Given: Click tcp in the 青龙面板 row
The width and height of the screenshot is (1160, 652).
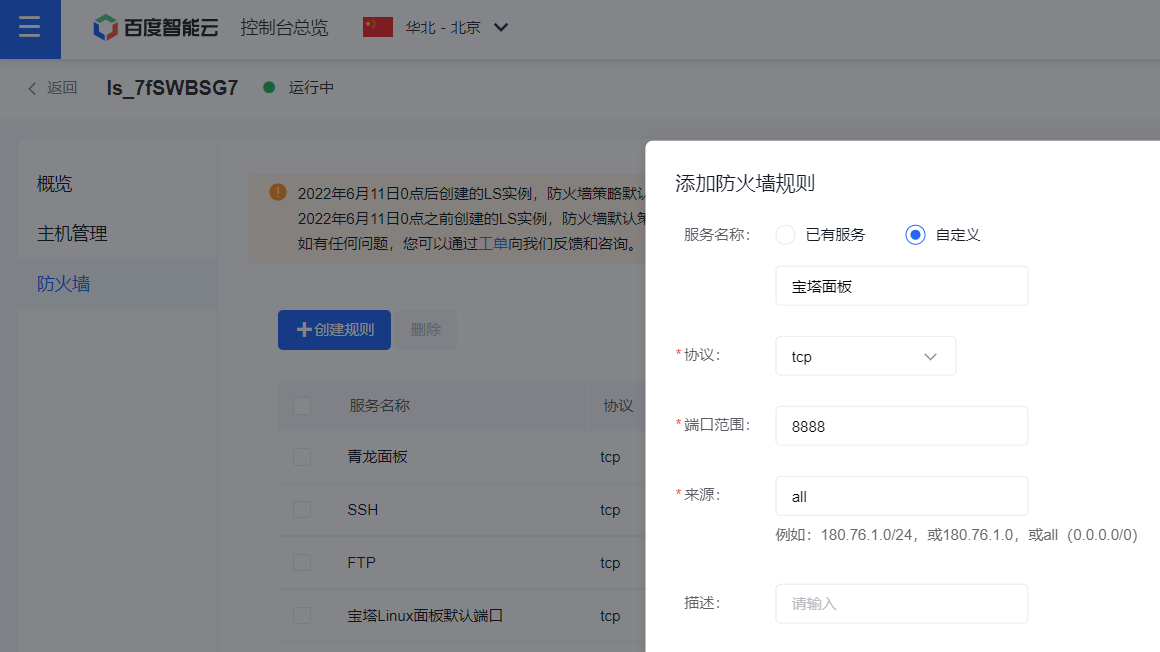Looking at the screenshot, I should (610, 457).
